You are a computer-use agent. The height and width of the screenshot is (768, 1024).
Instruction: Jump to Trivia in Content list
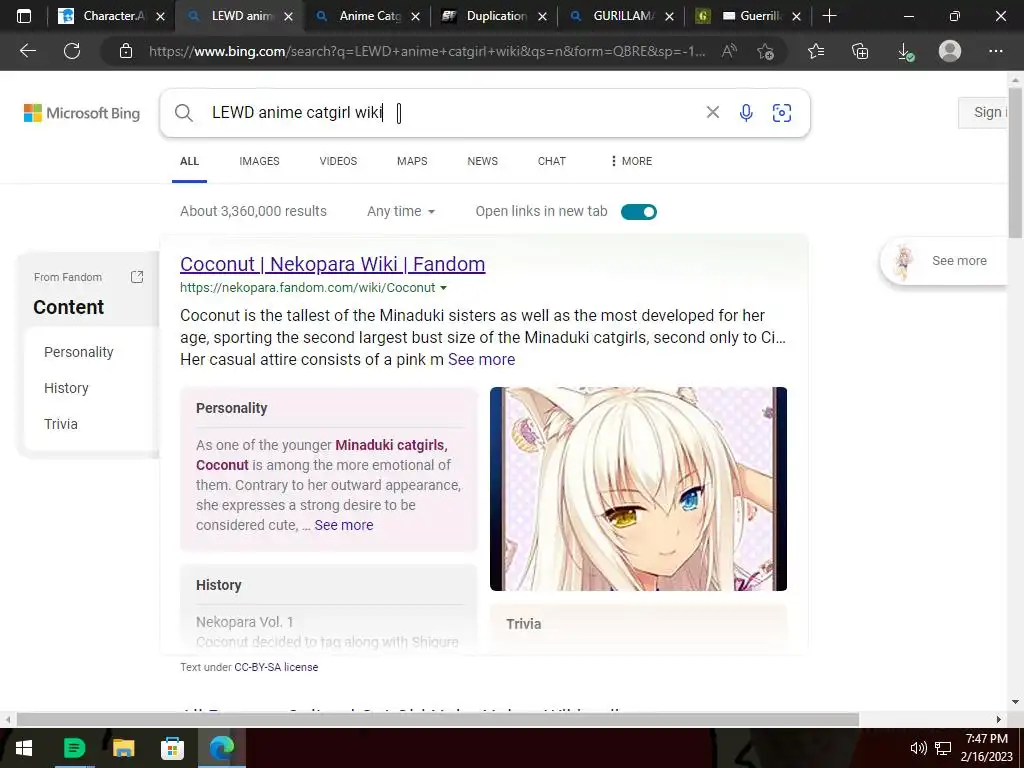click(x=61, y=424)
